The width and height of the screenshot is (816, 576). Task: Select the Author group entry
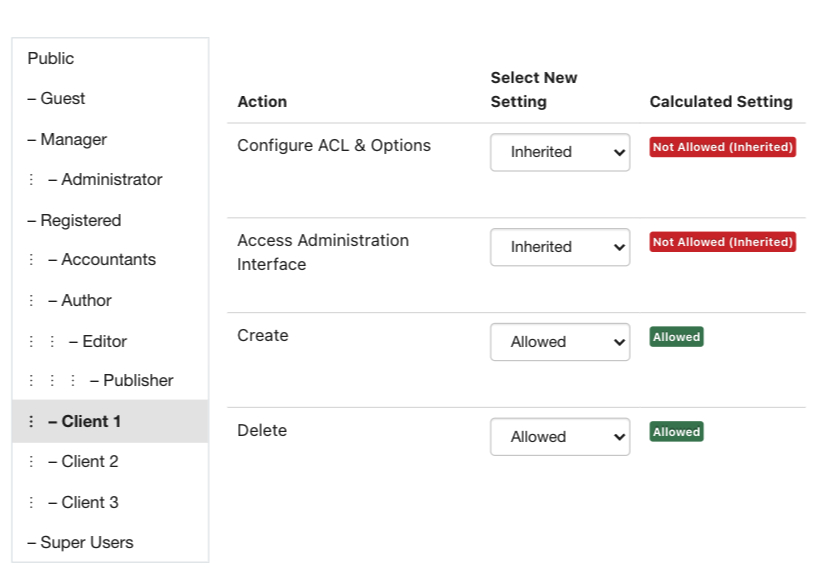coord(110,300)
